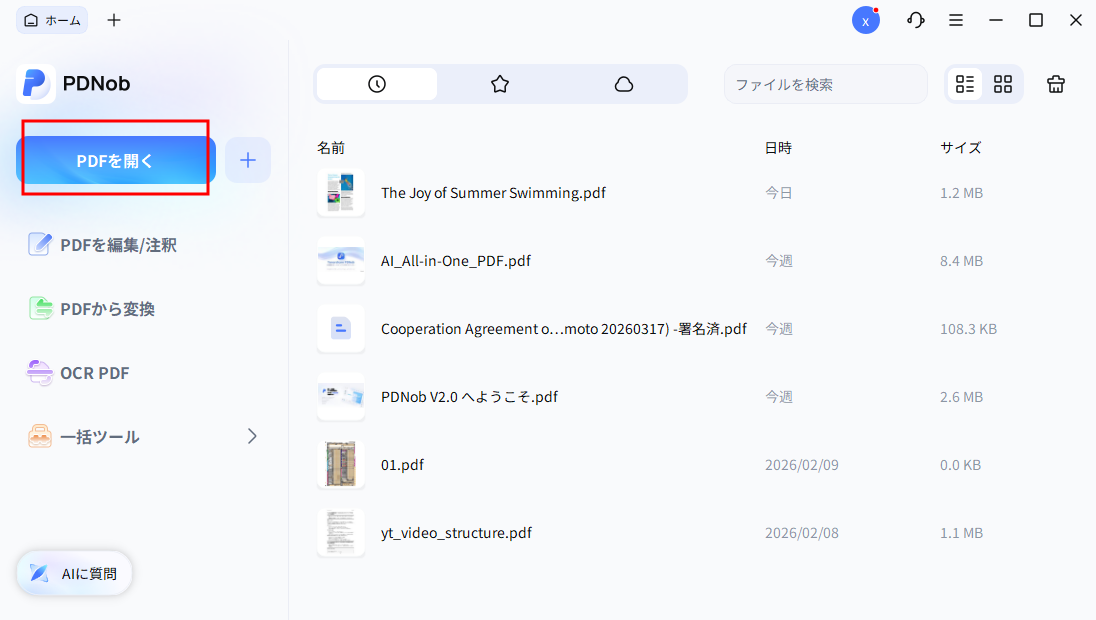The width and height of the screenshot is (1096, 620).
Task: Show recent files via the clock toggle
Action: (x=376, y=84)
